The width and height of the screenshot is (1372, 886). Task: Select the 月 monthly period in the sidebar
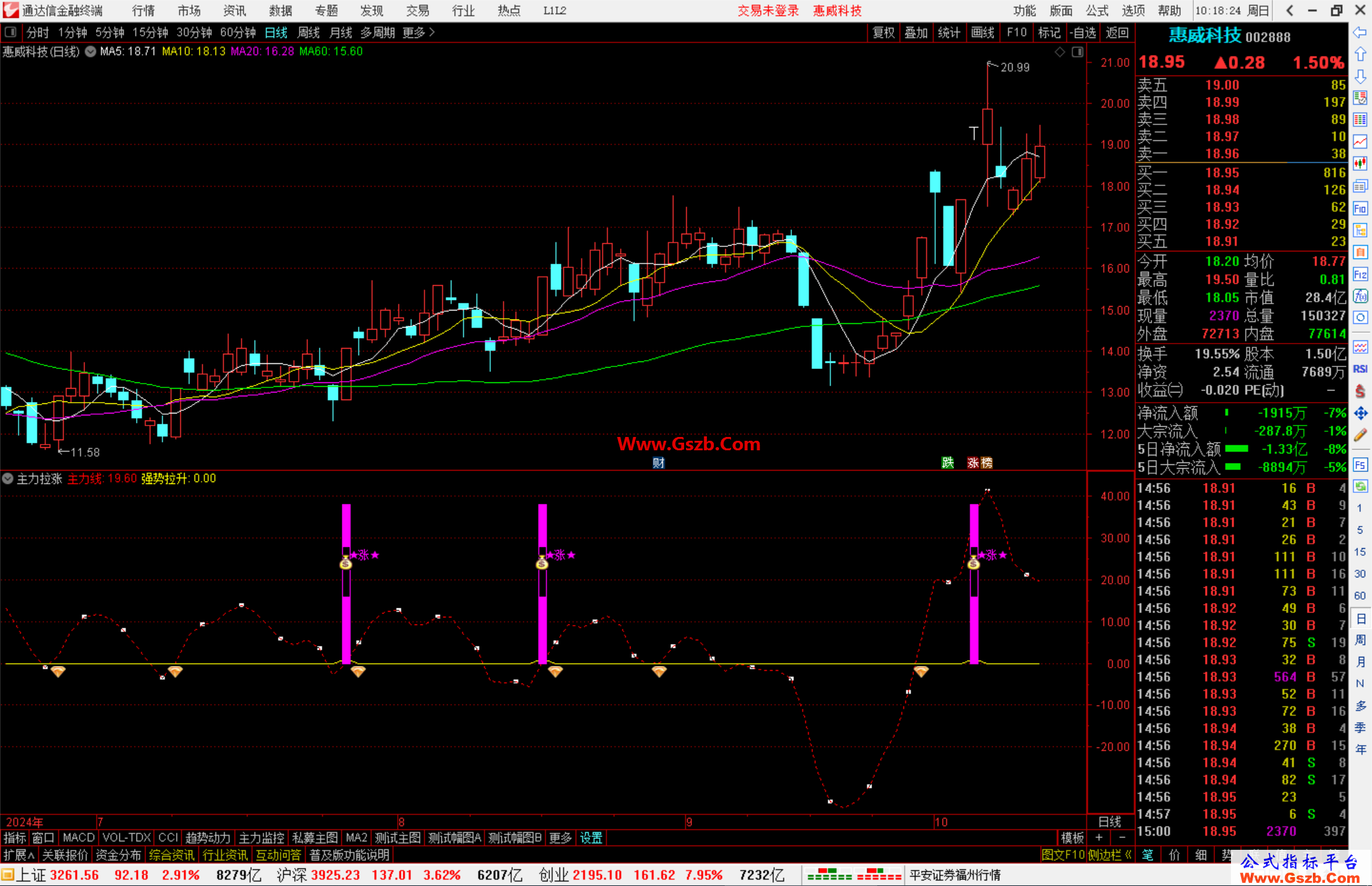point(1361,662)
